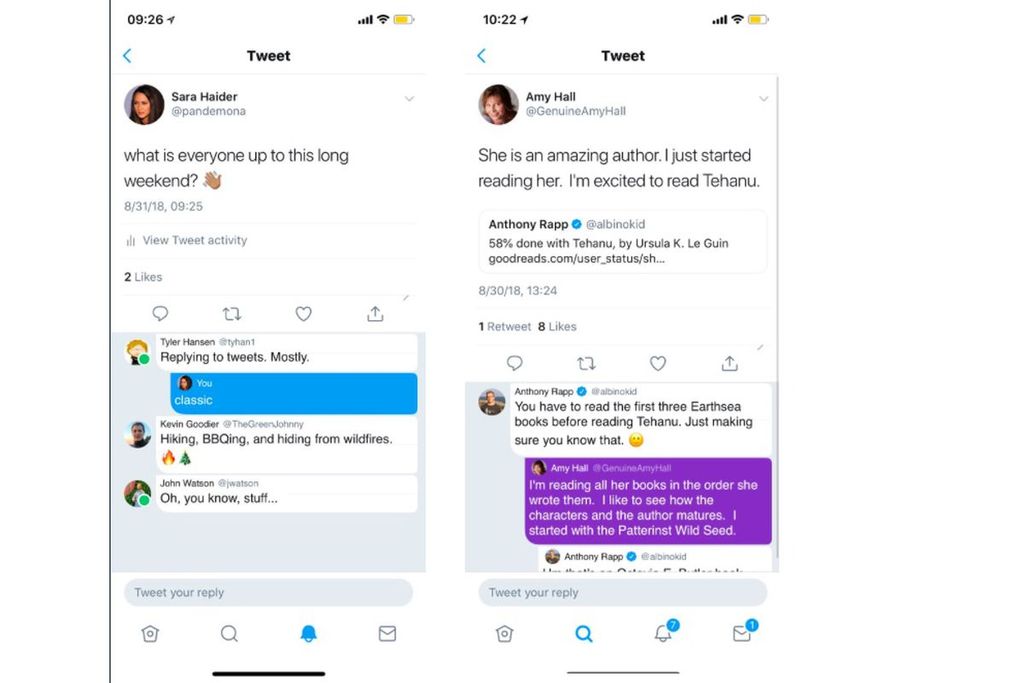Go to Home tab in left phone

coord(150,633)
